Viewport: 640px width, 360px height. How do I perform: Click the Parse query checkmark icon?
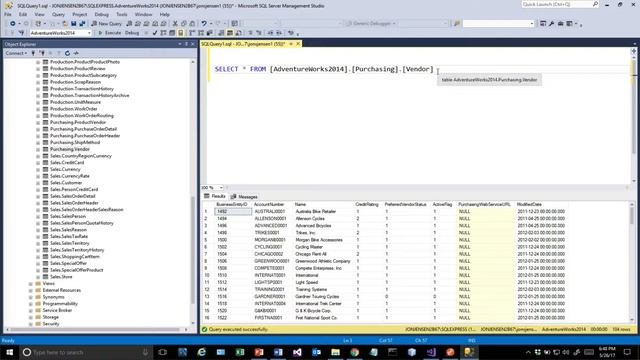[155, 33]
